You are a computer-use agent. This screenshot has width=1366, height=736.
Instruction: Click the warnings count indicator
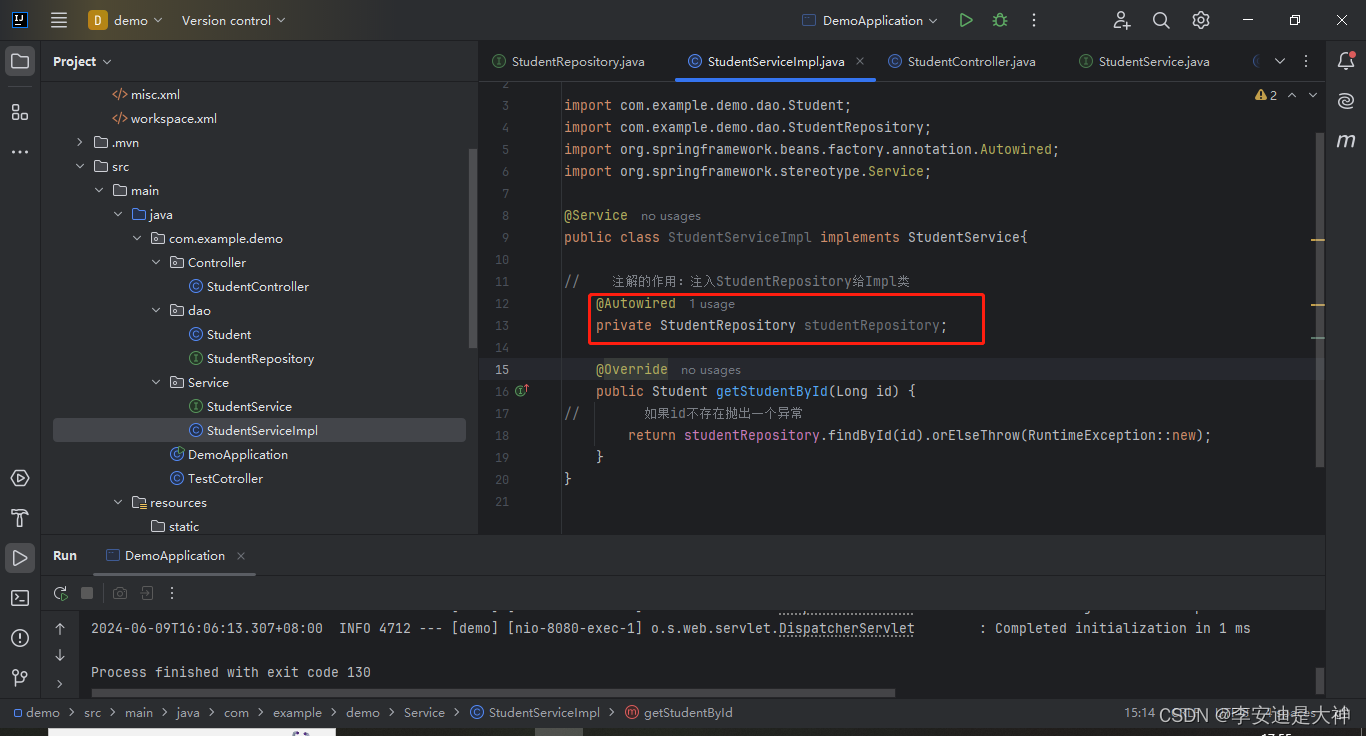(x=1266, y=95)
